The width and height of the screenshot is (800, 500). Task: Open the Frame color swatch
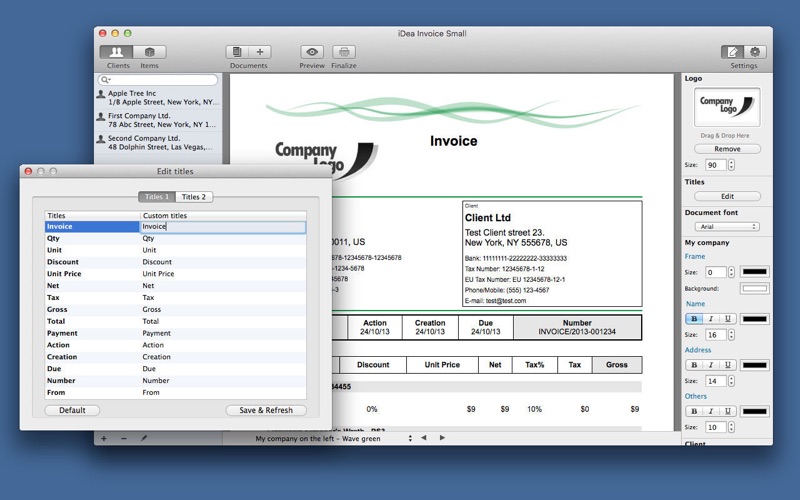coord(755,272)
